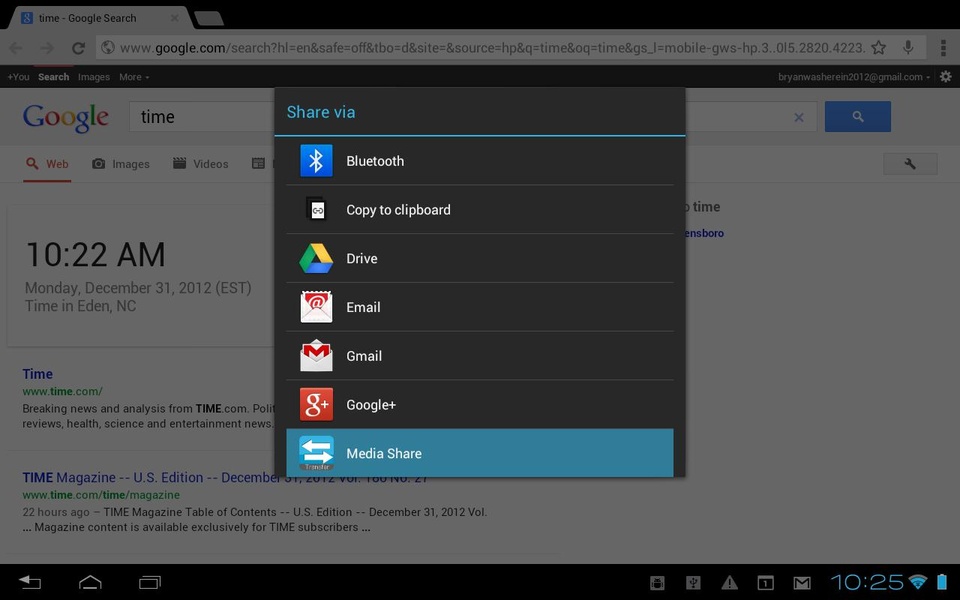This screenshot has height=600, width=960.
Task: Start voice search with microphone icon
Action: coord(909,47)
